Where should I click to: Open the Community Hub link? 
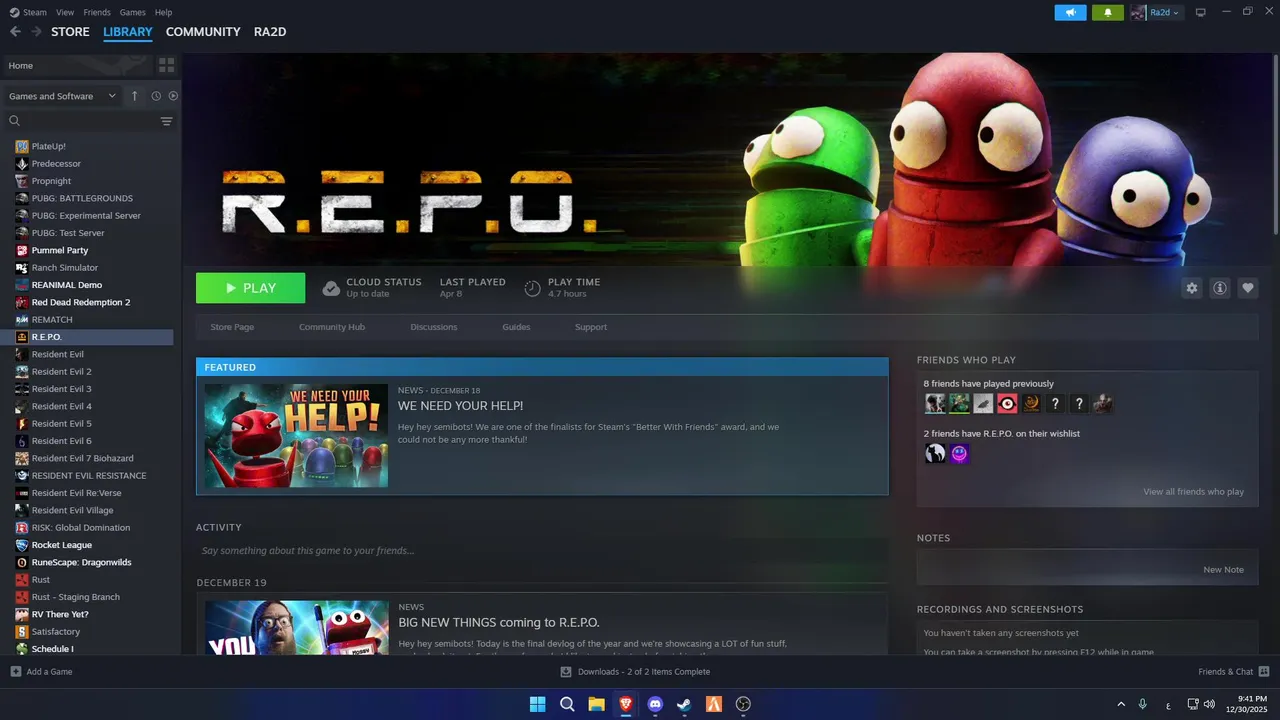[332, 327]
